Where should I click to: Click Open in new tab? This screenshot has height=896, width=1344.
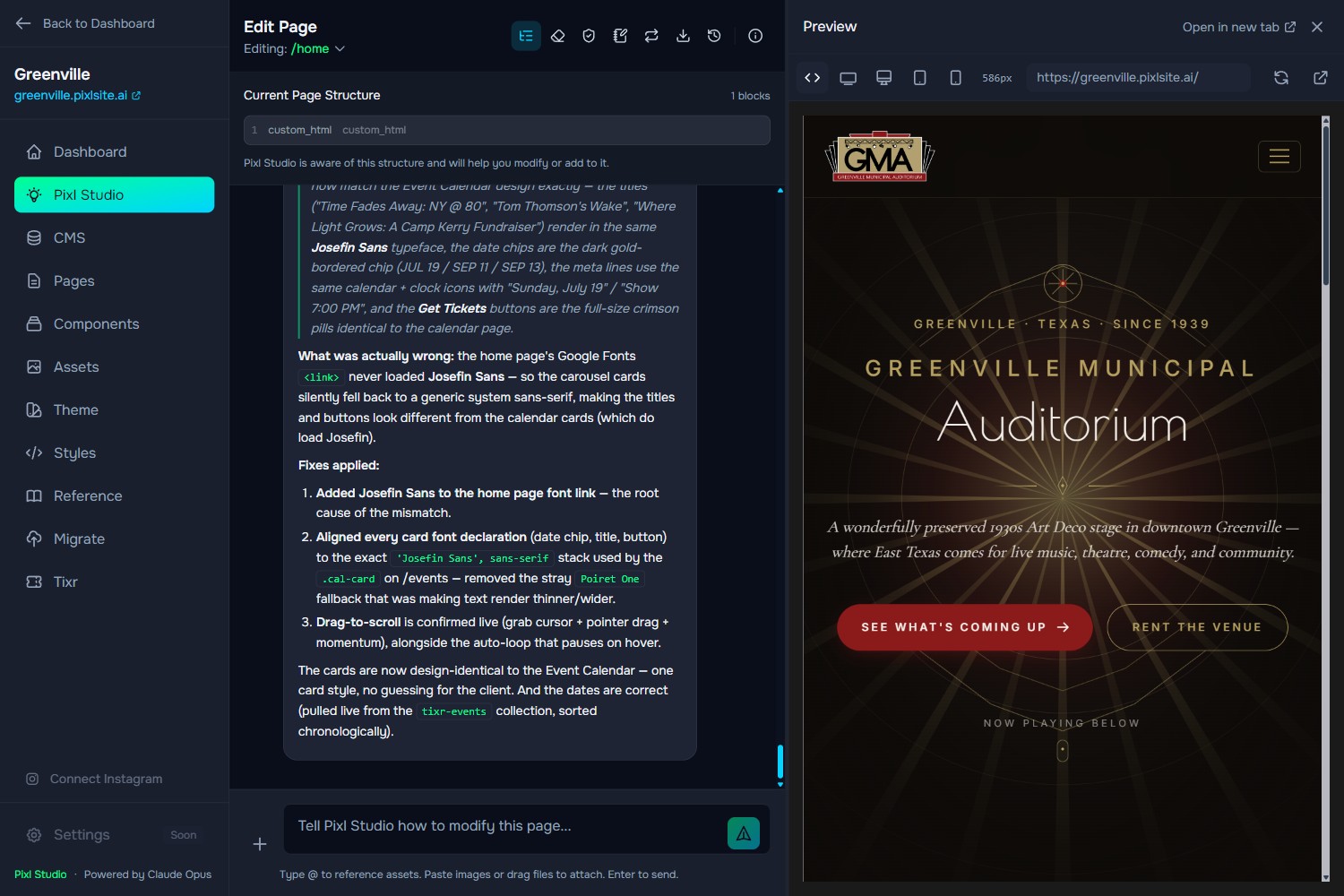(1239, 27)
